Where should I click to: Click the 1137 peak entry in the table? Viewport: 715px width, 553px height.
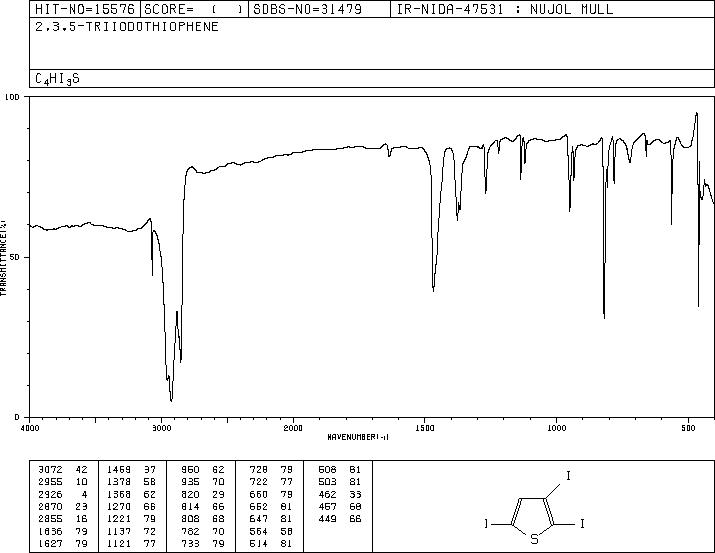pyautogui.click(x=119, y=531)
